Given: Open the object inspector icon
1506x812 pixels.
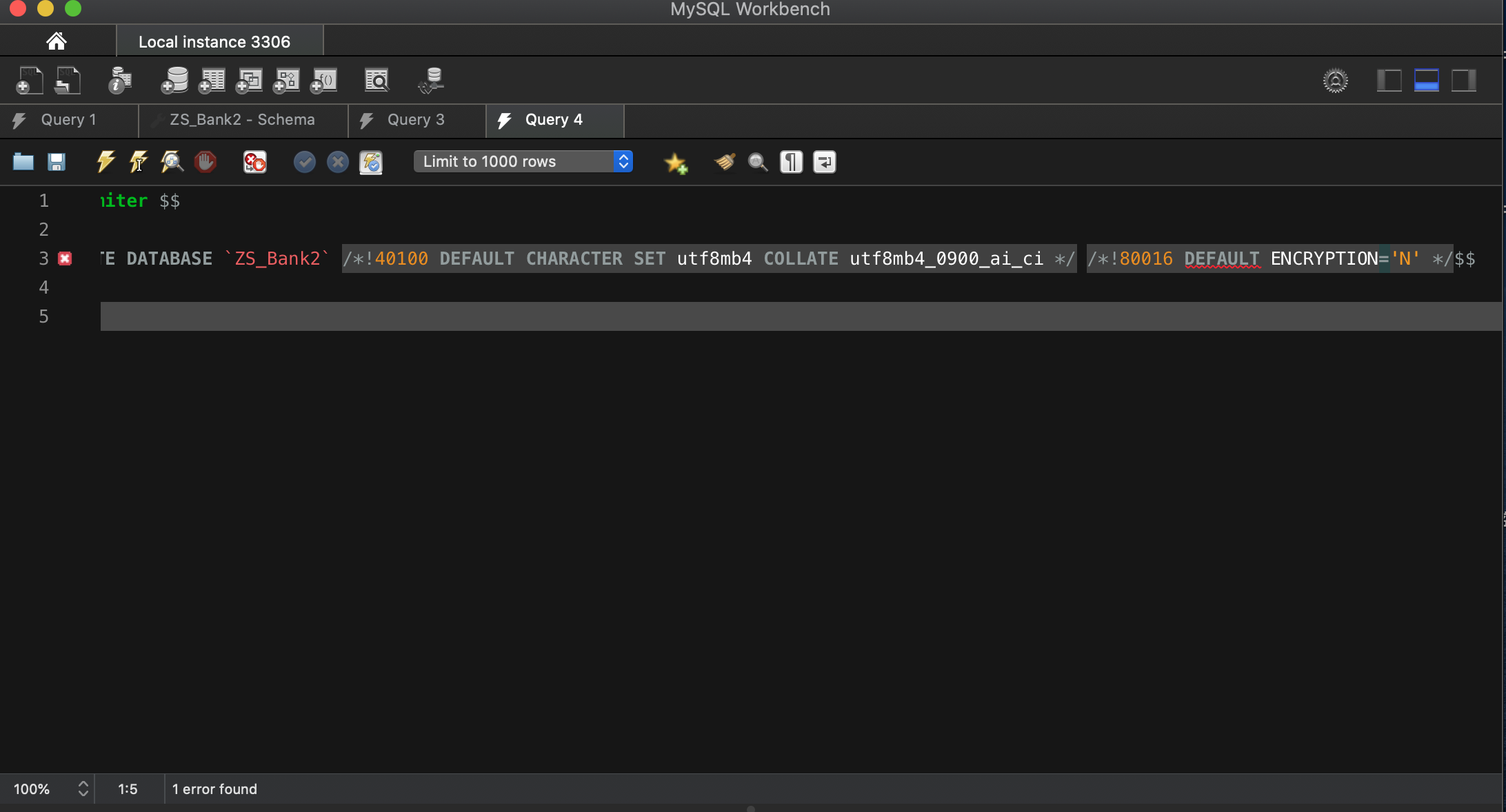Looking at the screenshot, I should [120, 81].
